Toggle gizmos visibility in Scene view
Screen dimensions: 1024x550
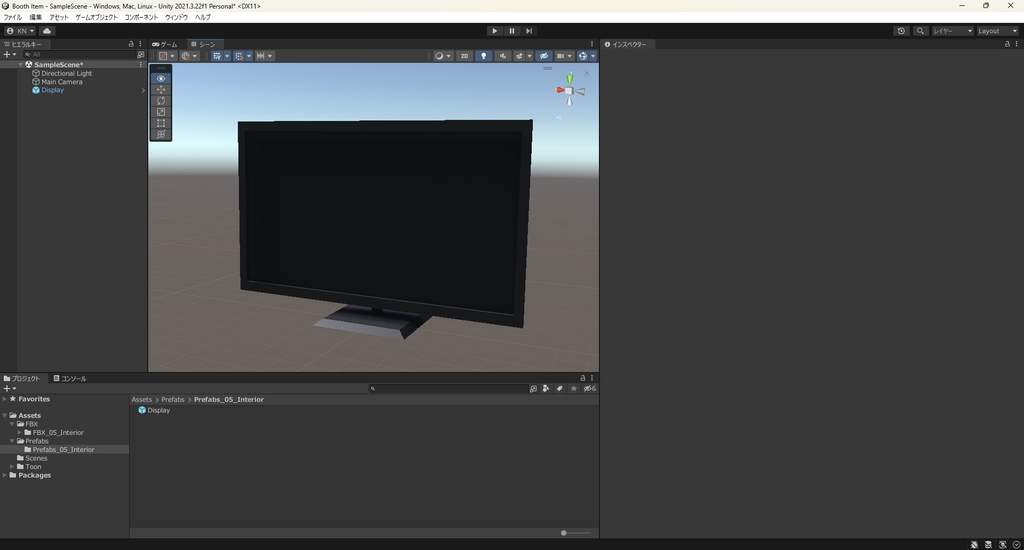click(x=583, y=56)
